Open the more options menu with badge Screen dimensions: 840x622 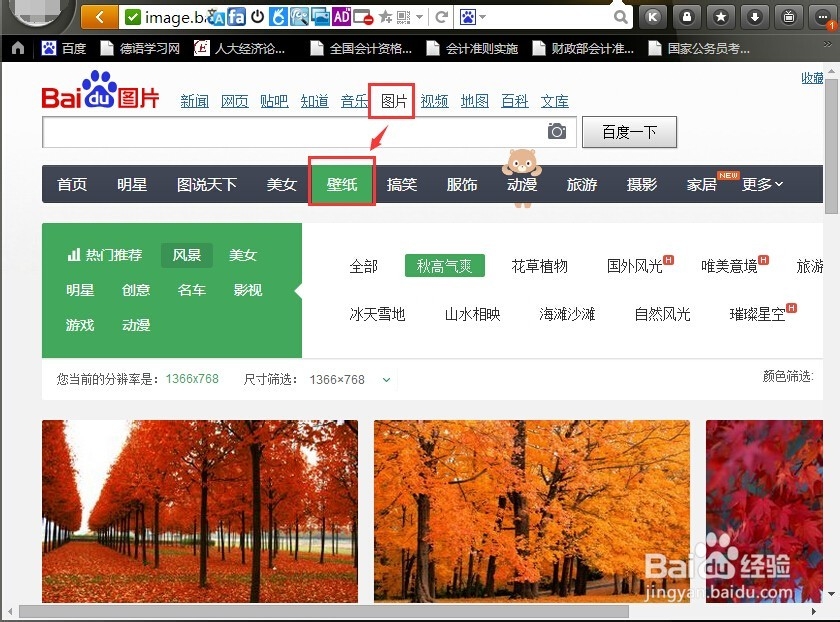[x=822, y=17]
